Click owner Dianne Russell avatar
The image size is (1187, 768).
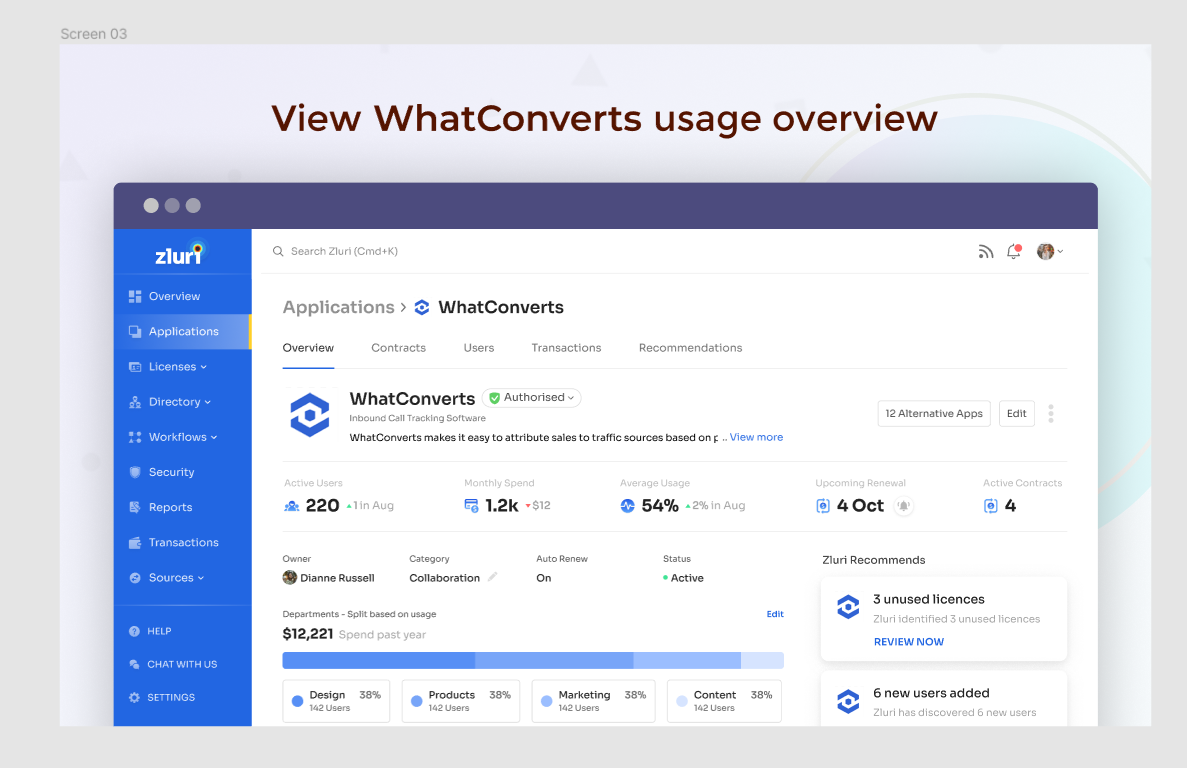tap(289, 578)
